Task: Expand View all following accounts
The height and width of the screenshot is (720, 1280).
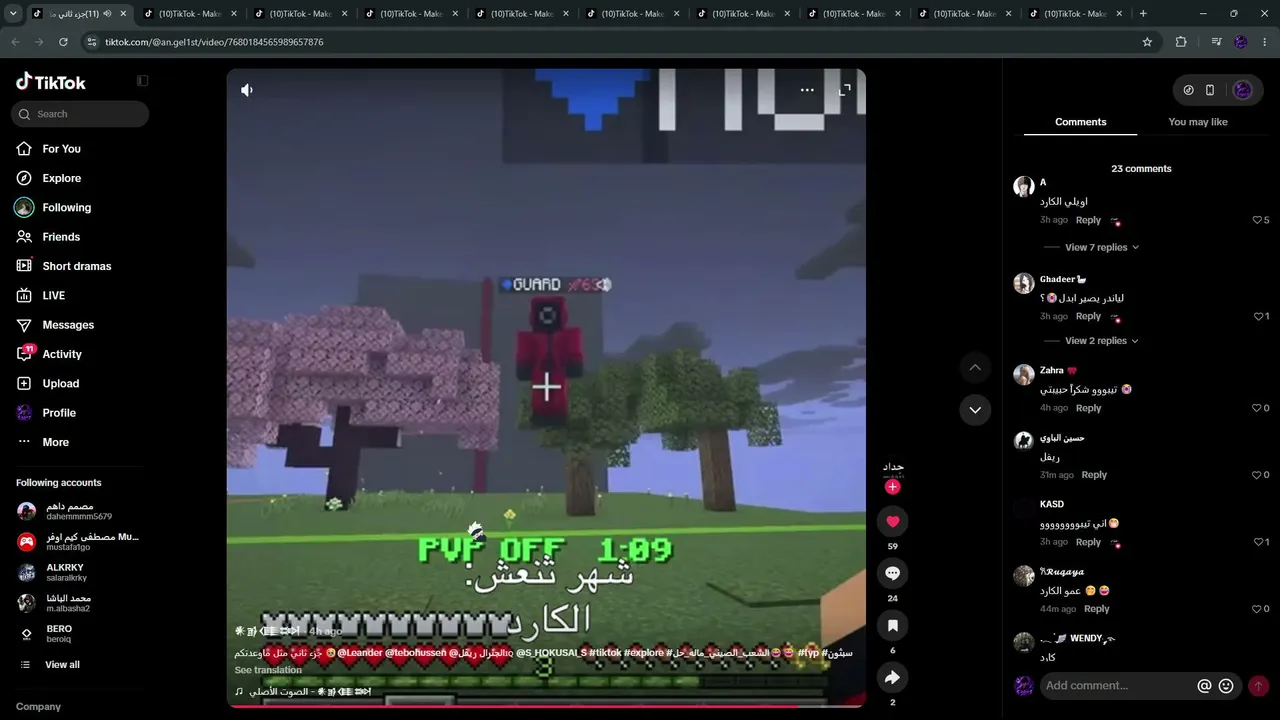Action: point(62,665)
